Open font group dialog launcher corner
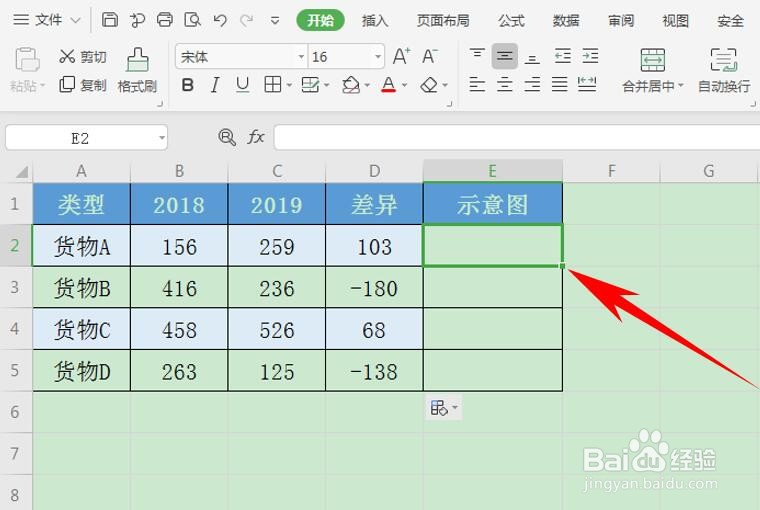 [x=449, y=104]
